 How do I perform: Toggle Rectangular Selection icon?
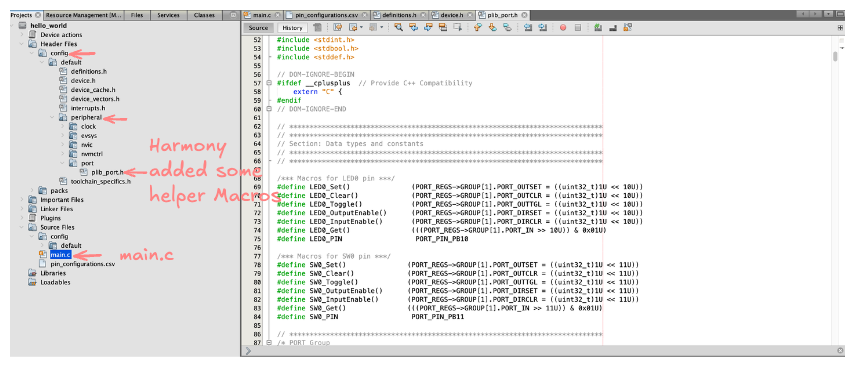[457, 27]
